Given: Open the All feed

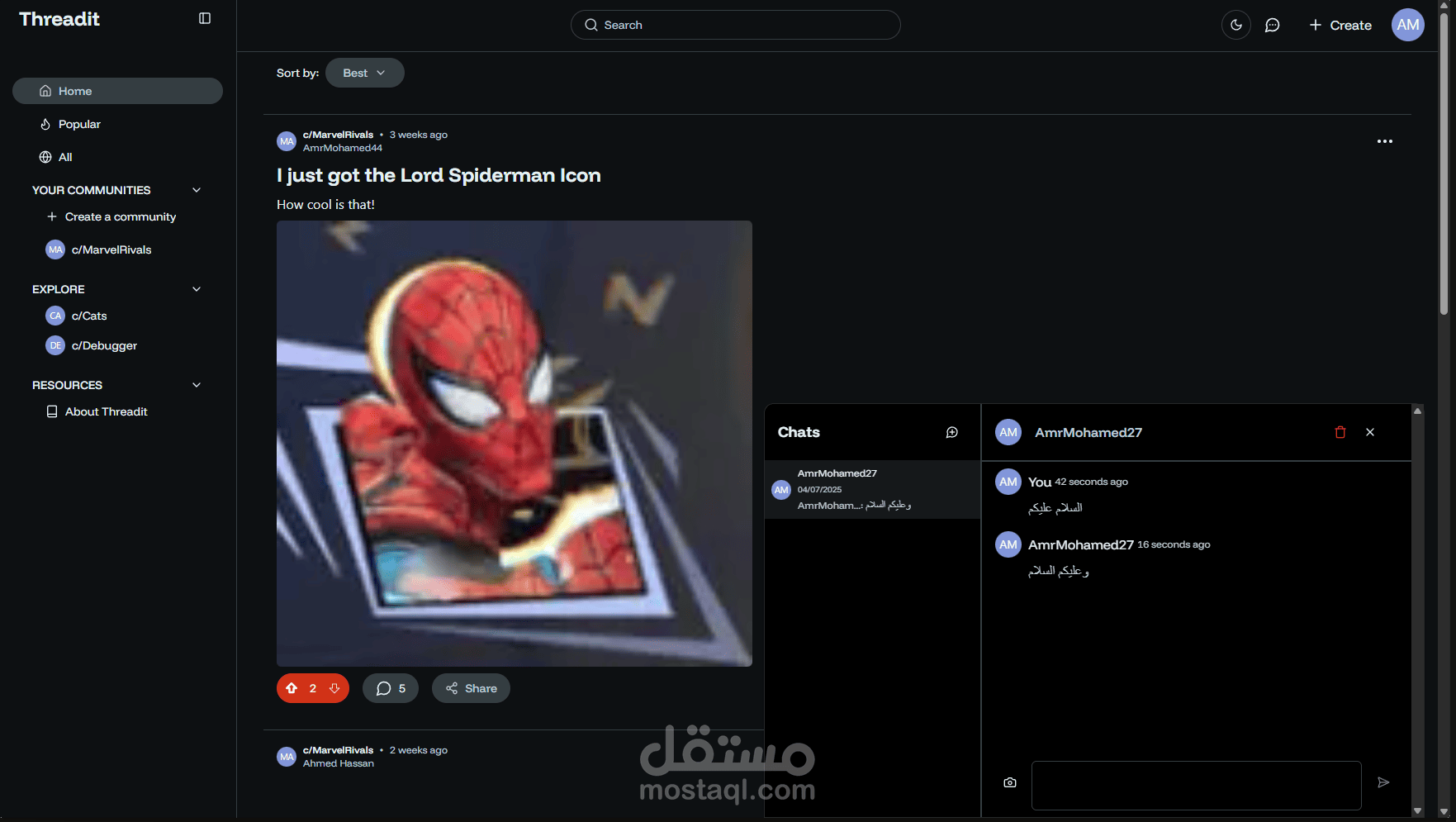Looking at the screenshot, I should click(117, 157).
